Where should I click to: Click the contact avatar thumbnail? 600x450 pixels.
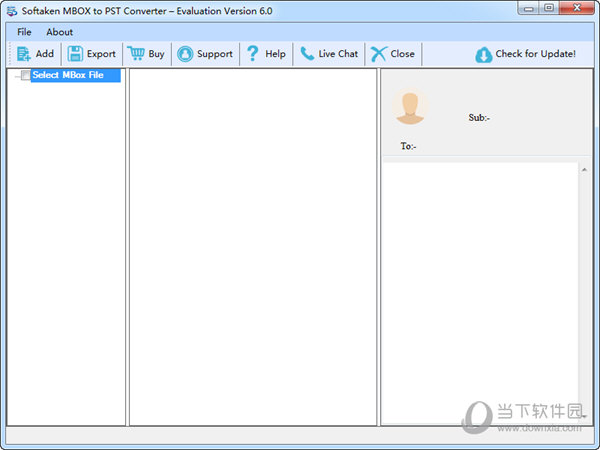[410, 108]
